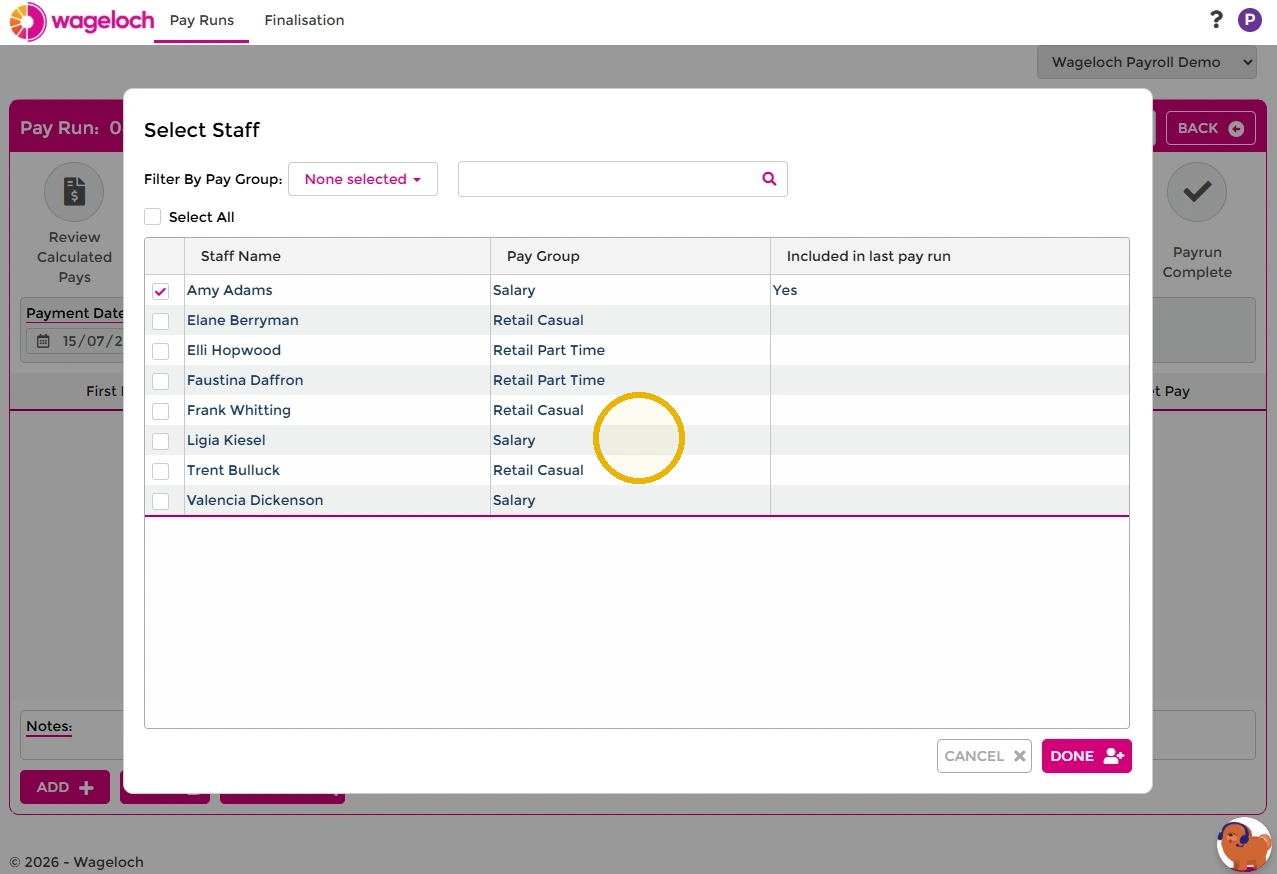Click the name Frank Whitting

tap(238, 410)
